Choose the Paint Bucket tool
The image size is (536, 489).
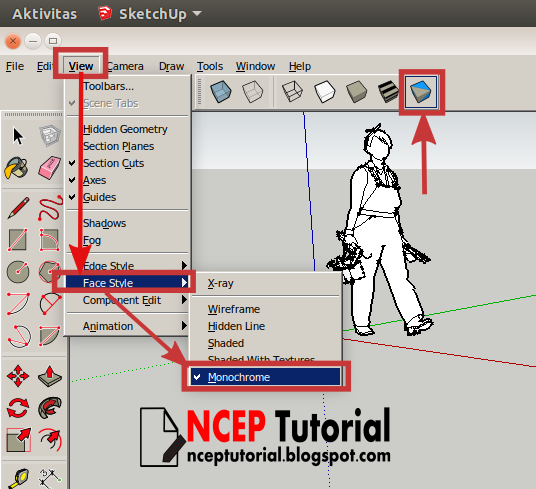(16, 168)
